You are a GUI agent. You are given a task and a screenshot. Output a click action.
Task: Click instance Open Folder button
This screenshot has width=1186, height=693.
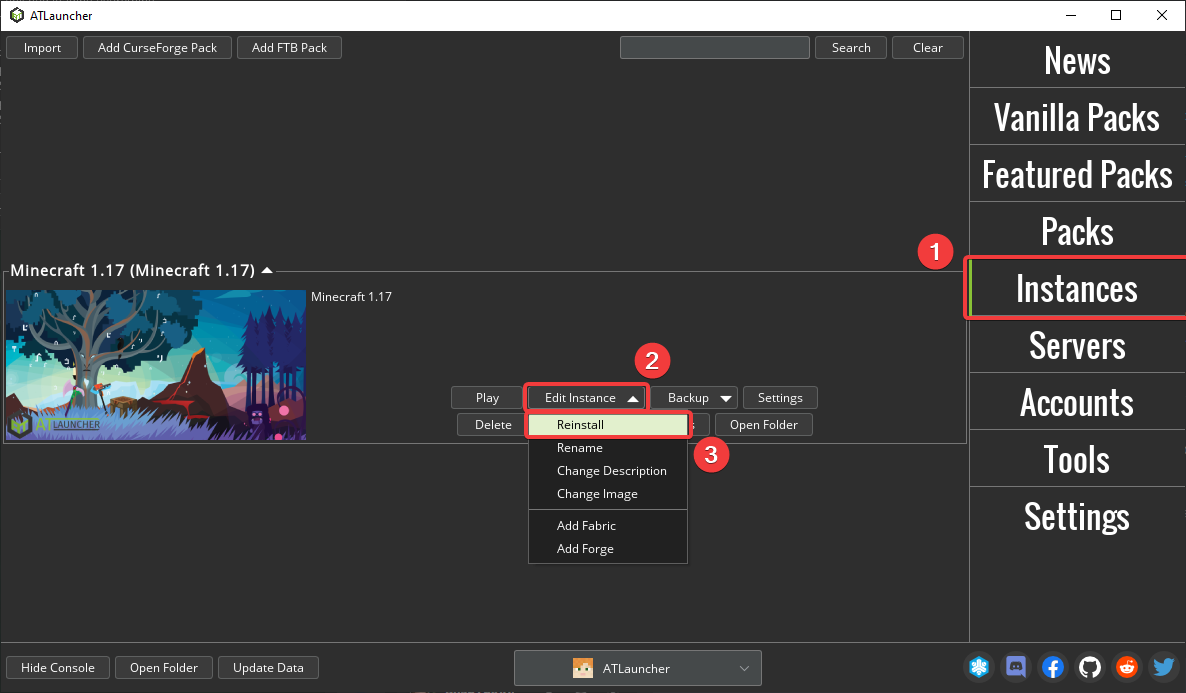click(763, 424)
